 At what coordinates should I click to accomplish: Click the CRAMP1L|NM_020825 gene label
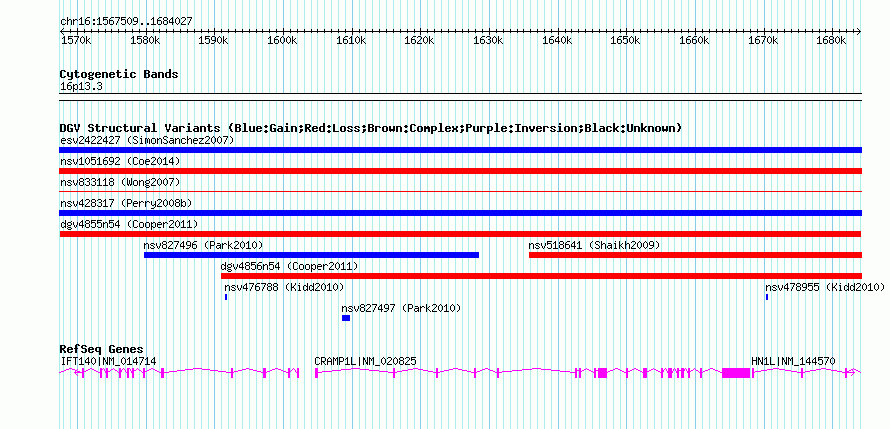click(366, 361)
